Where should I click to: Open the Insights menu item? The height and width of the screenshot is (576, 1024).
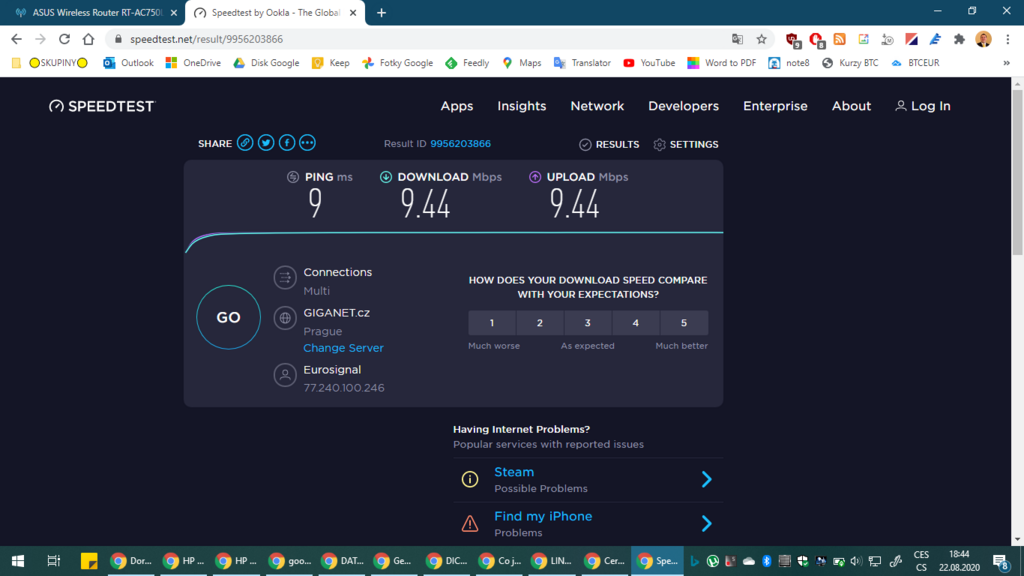pyautogui.click(x=522, y=106)
